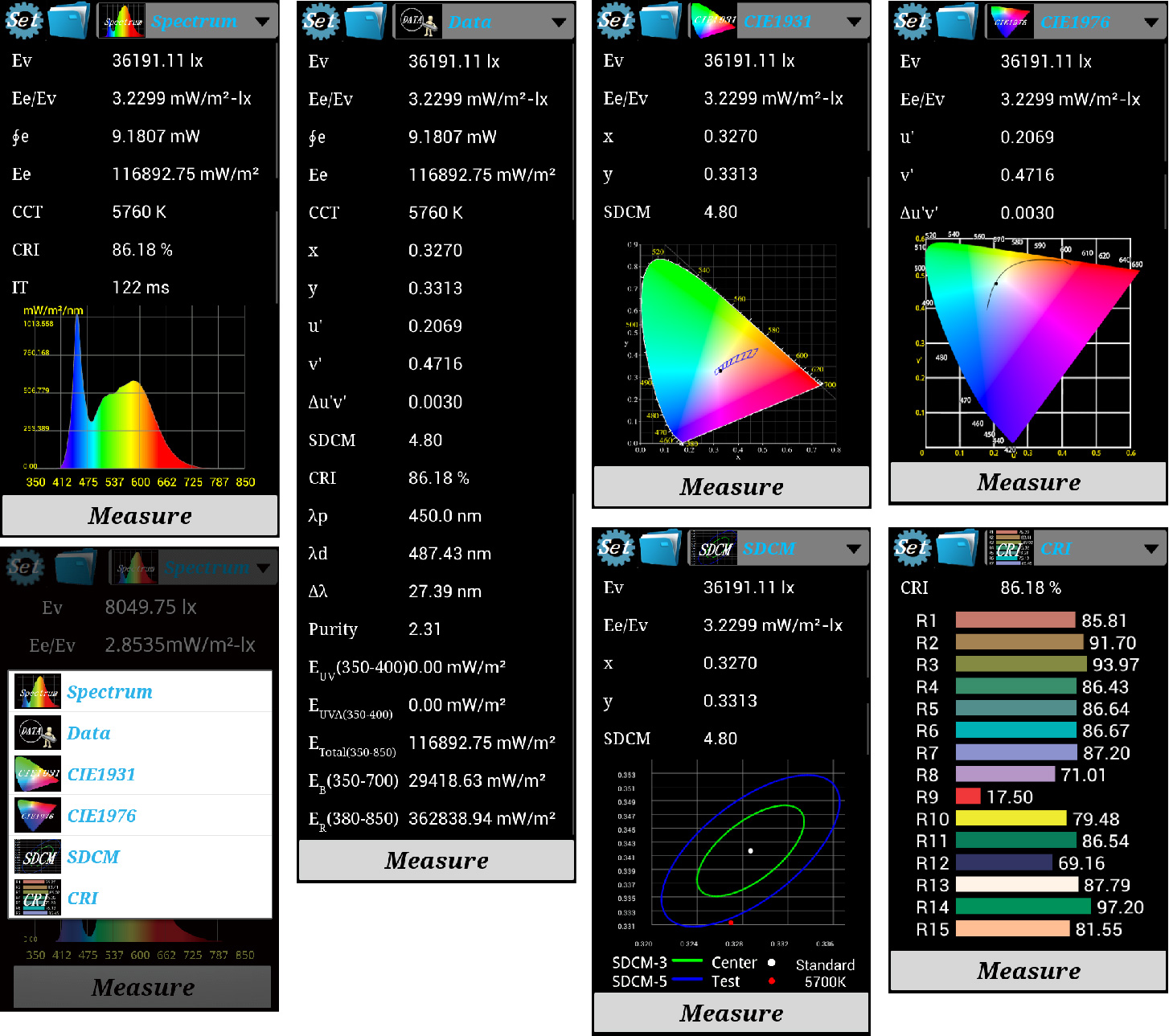This screenshot has width=1169, height=1036.
Task: Click the Set gear icon in the CIE1976 panel
Action: click(912, 21)
